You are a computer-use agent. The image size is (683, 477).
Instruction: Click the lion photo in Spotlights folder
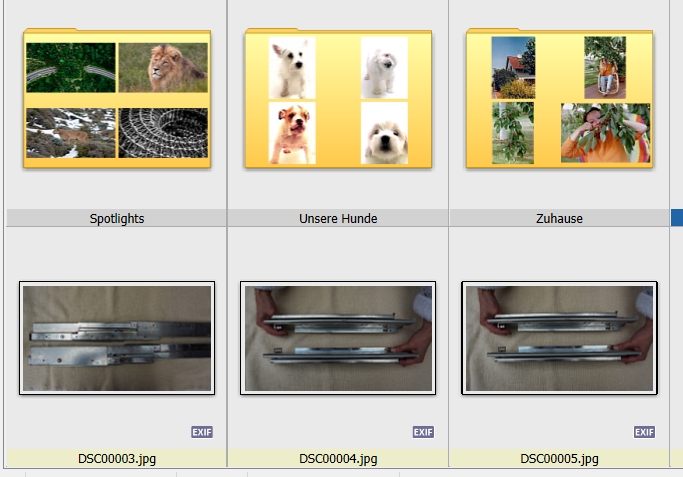tap(163, 68)
